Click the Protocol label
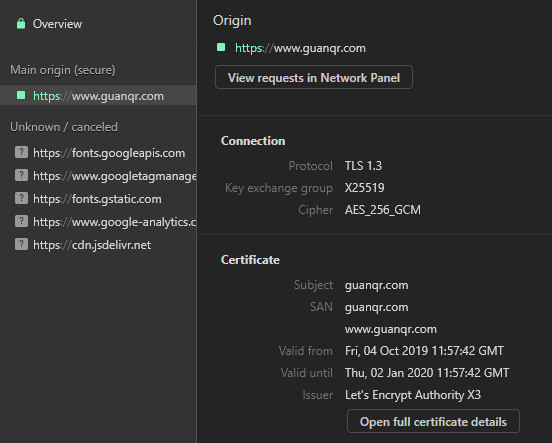This screenshot has height=443, width=552. click(310, 166)
